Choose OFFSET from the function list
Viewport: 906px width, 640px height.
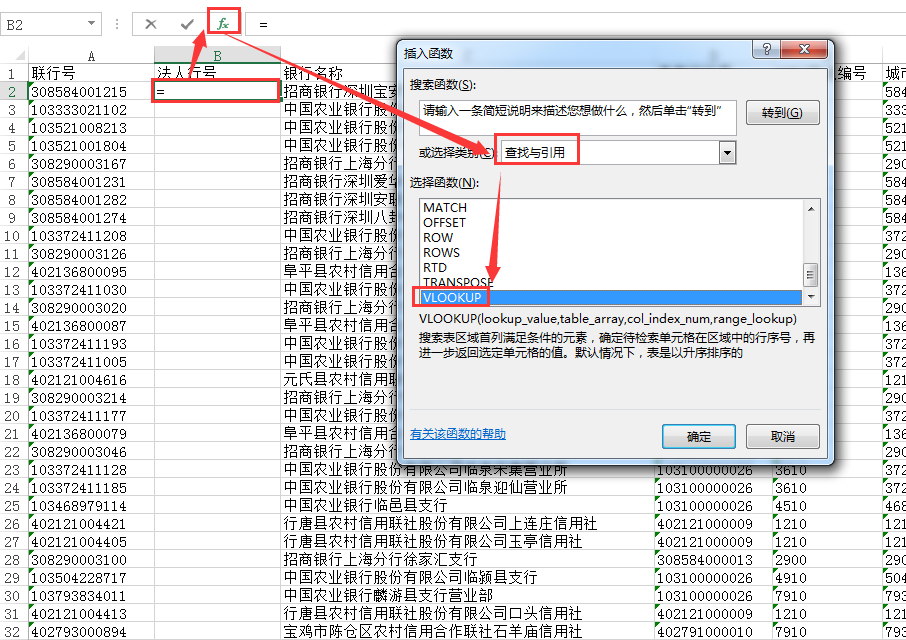(445, 222)
